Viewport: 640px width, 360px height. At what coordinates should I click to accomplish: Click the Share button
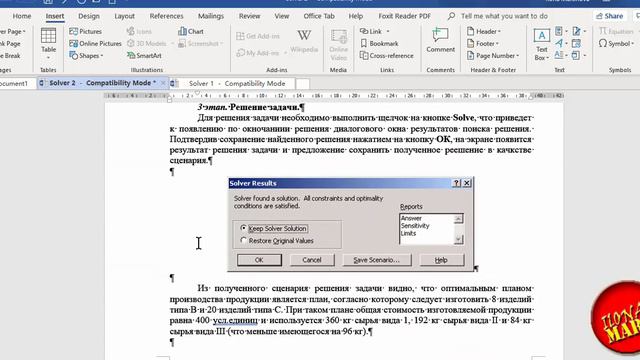pos(610,16)
